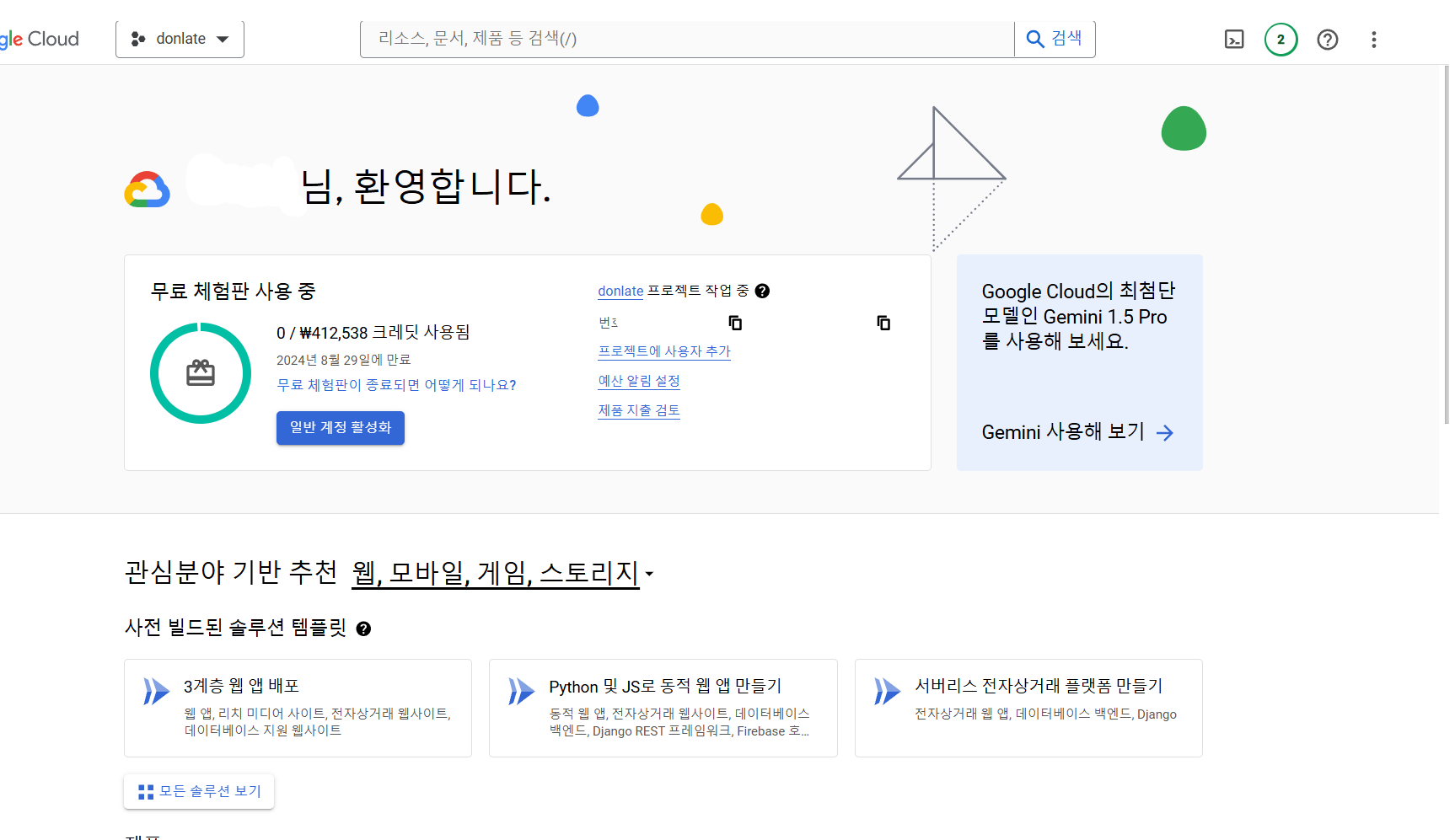Click the 관심분야 기반 추천 heading
The image size is (1455, 840).
pyautogui.click(x=231, y=572)
